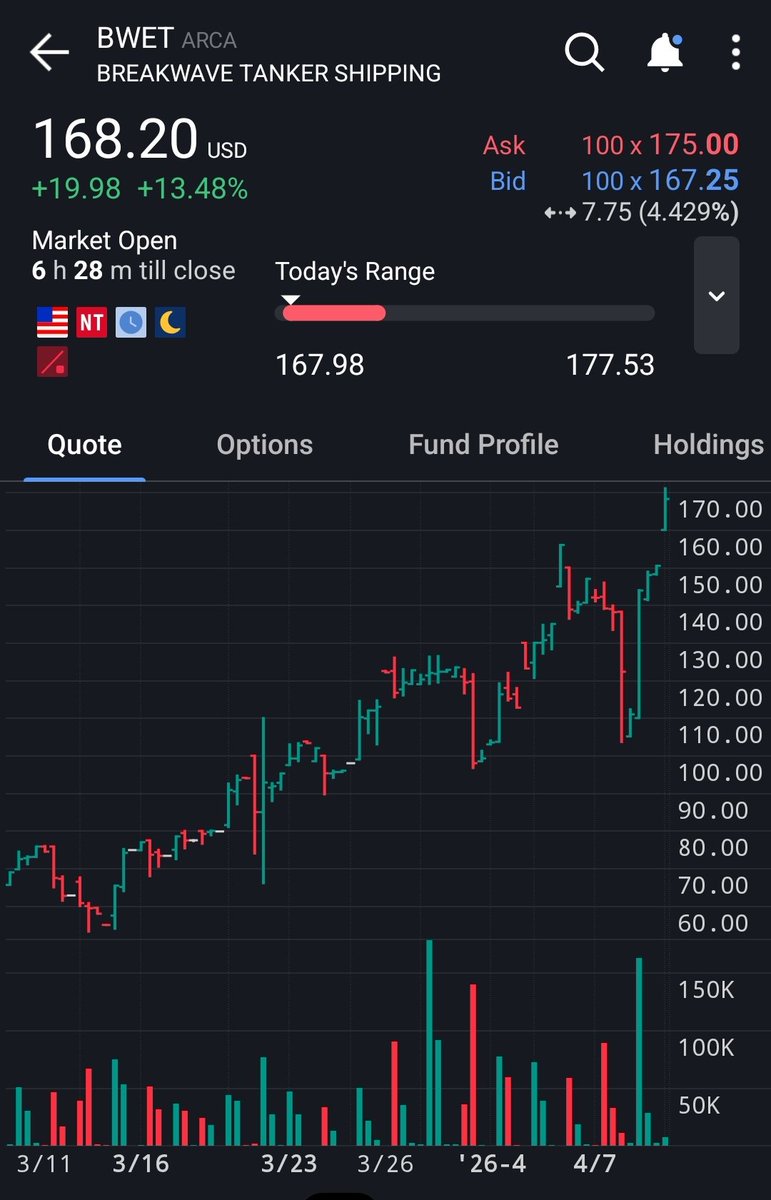
Task: Tap the 3/26 date axis label
Action: (x=384, y=1164)
